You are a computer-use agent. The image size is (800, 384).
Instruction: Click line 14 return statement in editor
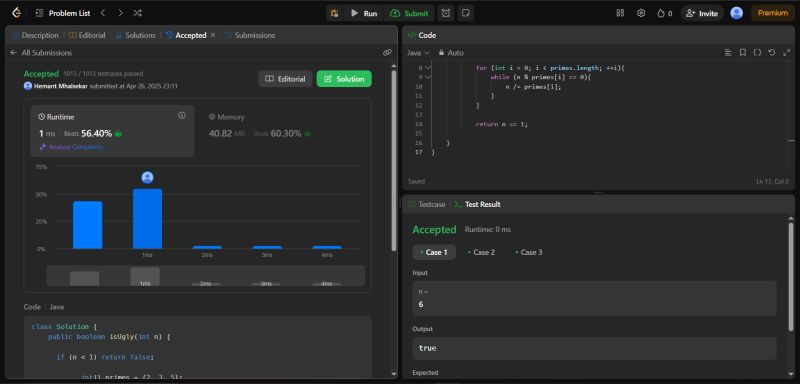coord(501,124)
